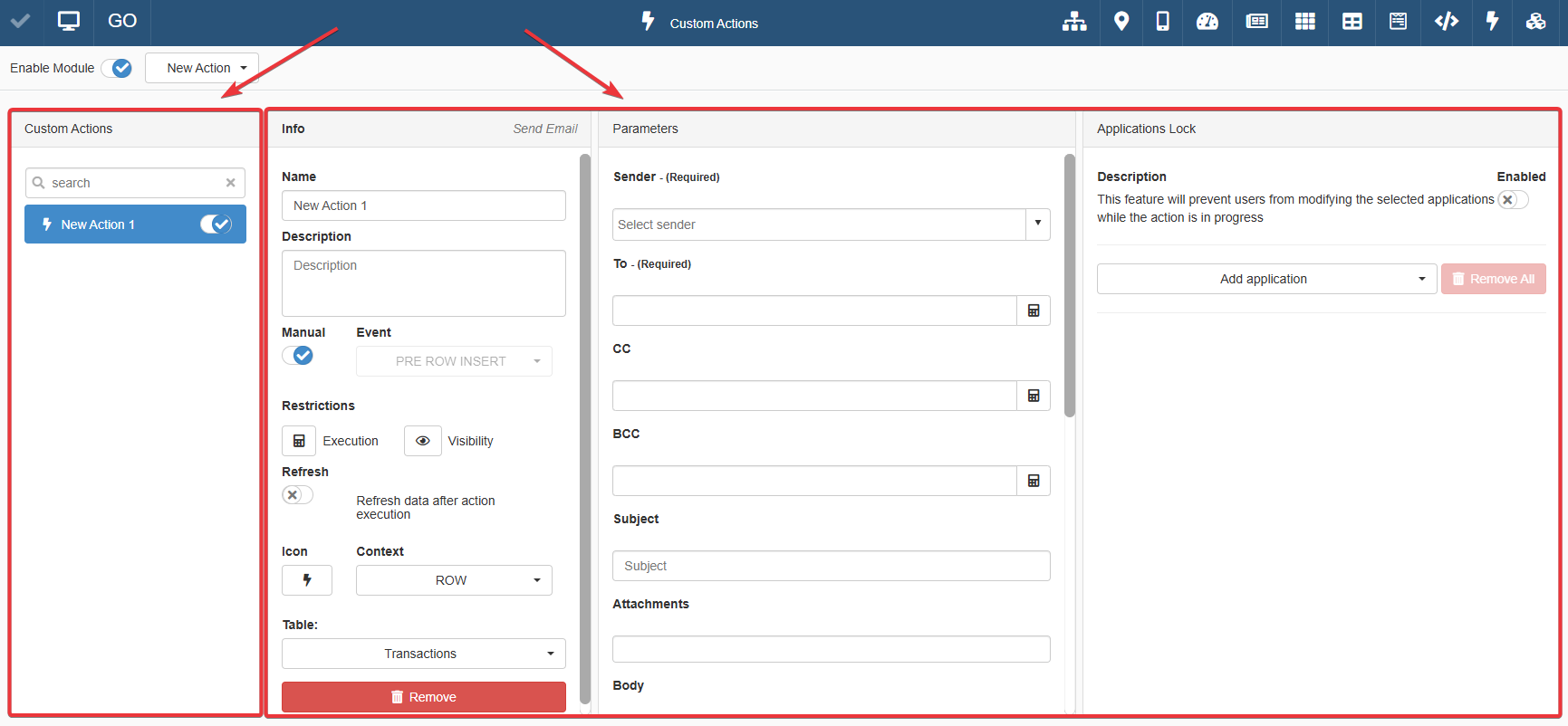The height and width of the screenshot is (726, 1568).
Task: Open the map pin location icon
Action: (x=1121, y=22)
